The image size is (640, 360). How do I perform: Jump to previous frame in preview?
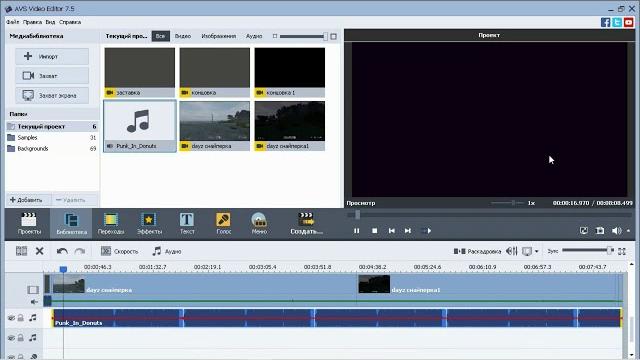click(391, 231)
